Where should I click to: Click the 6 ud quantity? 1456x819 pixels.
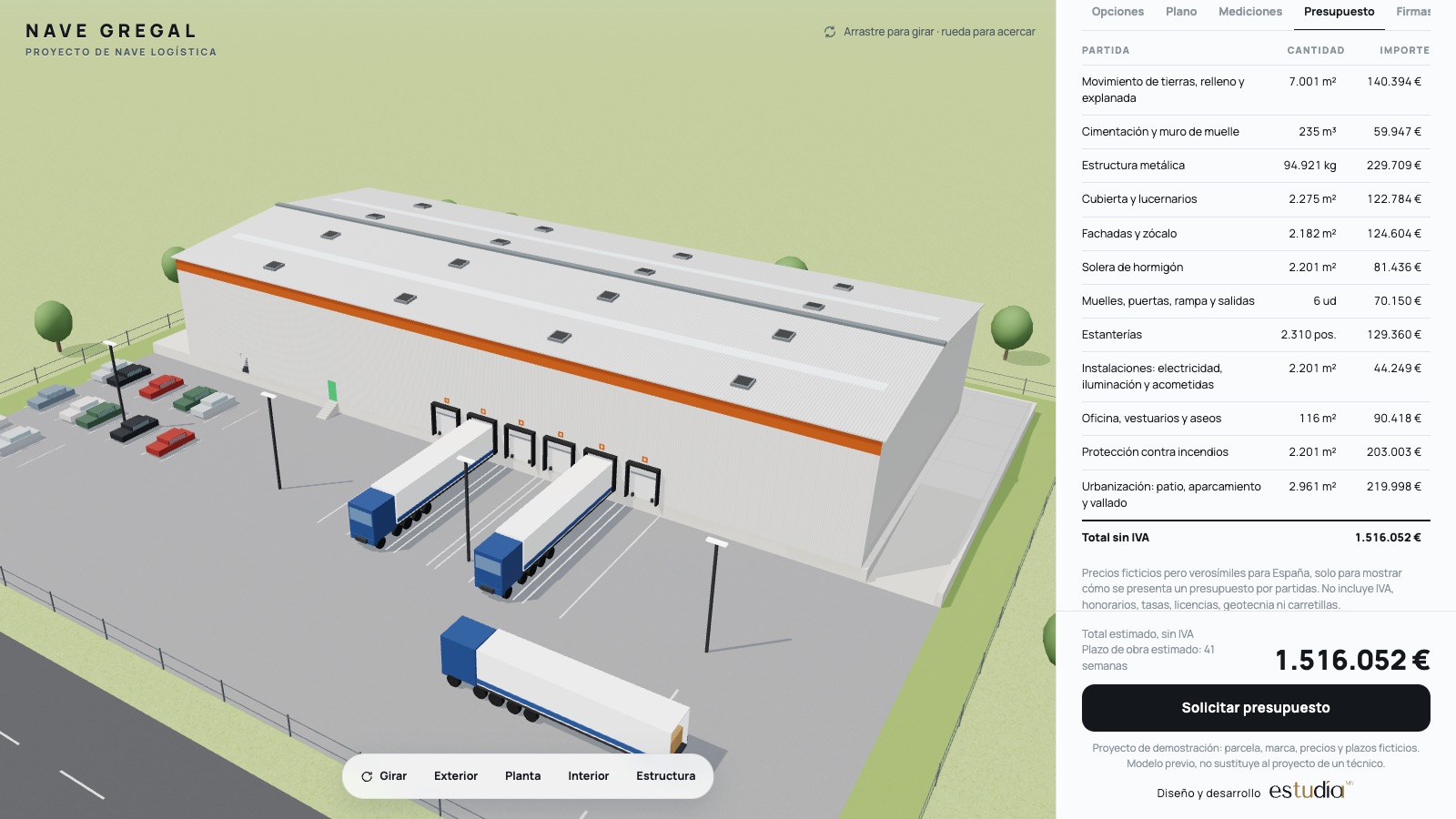(1325, 301)
